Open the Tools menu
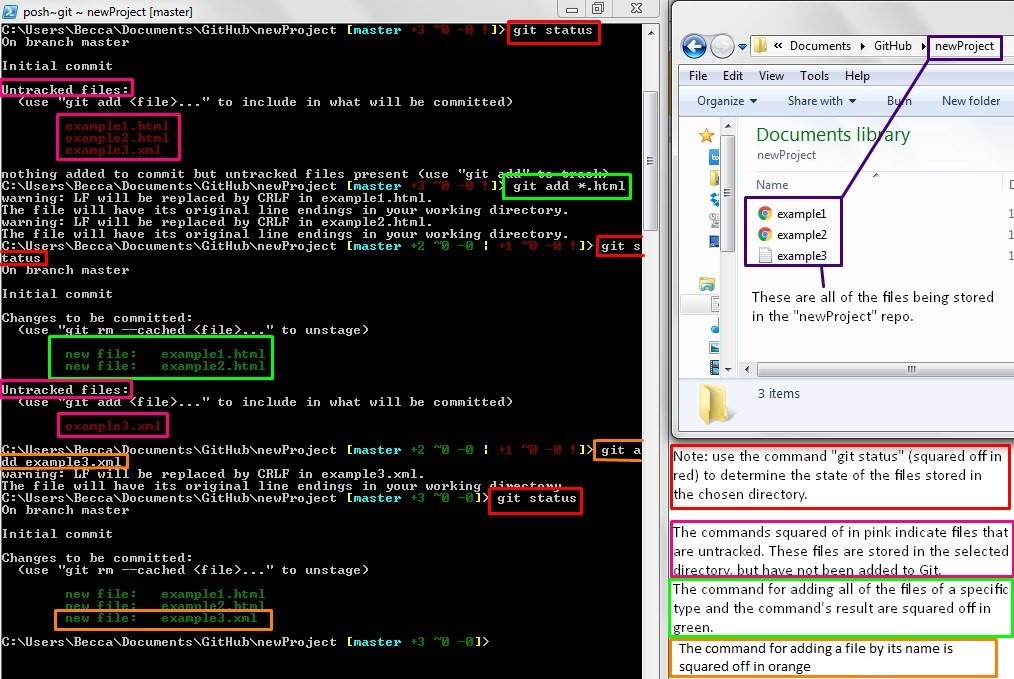This screenshot has height=679, width=1014. pyautogui.click(x=814, y=75)
